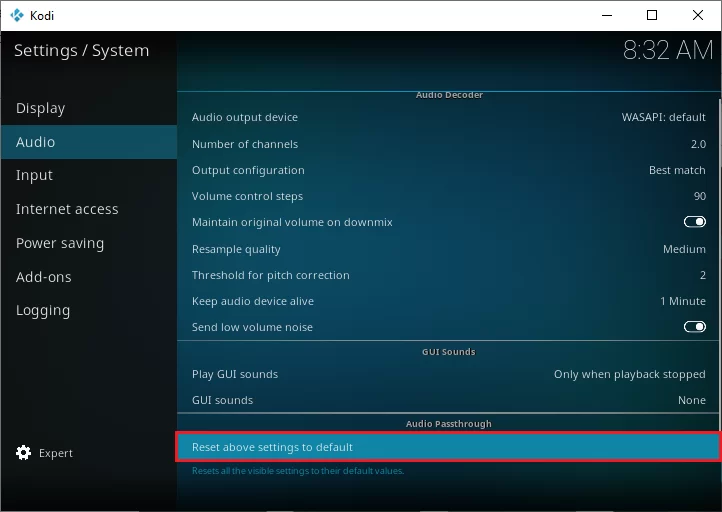Viewport: 722px width, 512px height.
Task: Toggle Send low volume noise switch
Action: click(694, 327)
